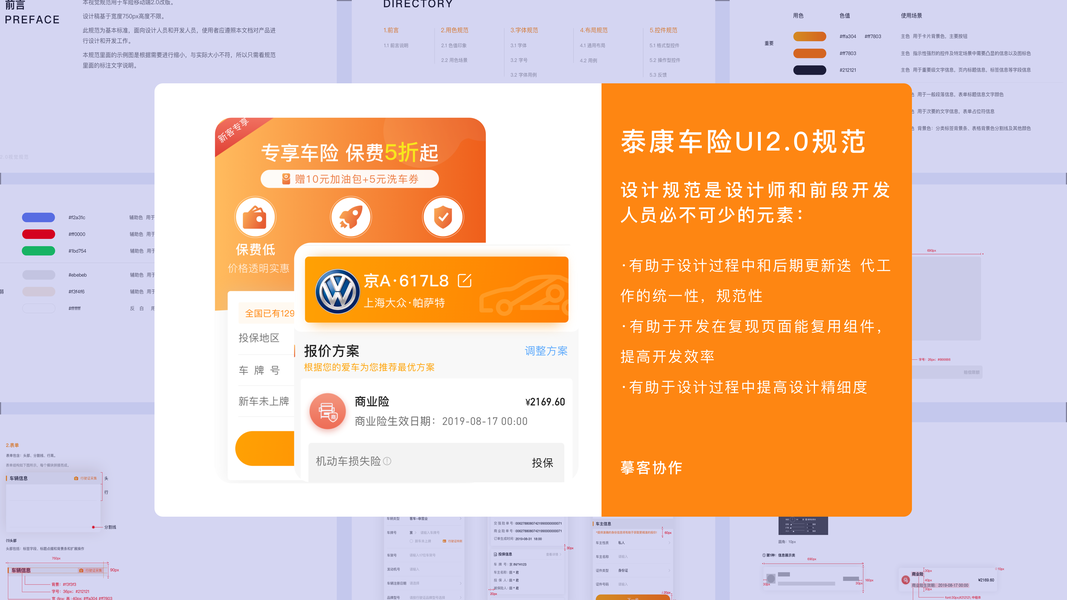Image resolution: width=1067 pixels, height=600 pixels.
Task: Click the PREFACE heading
Action: pyautogui.click(x=32, y=20)
